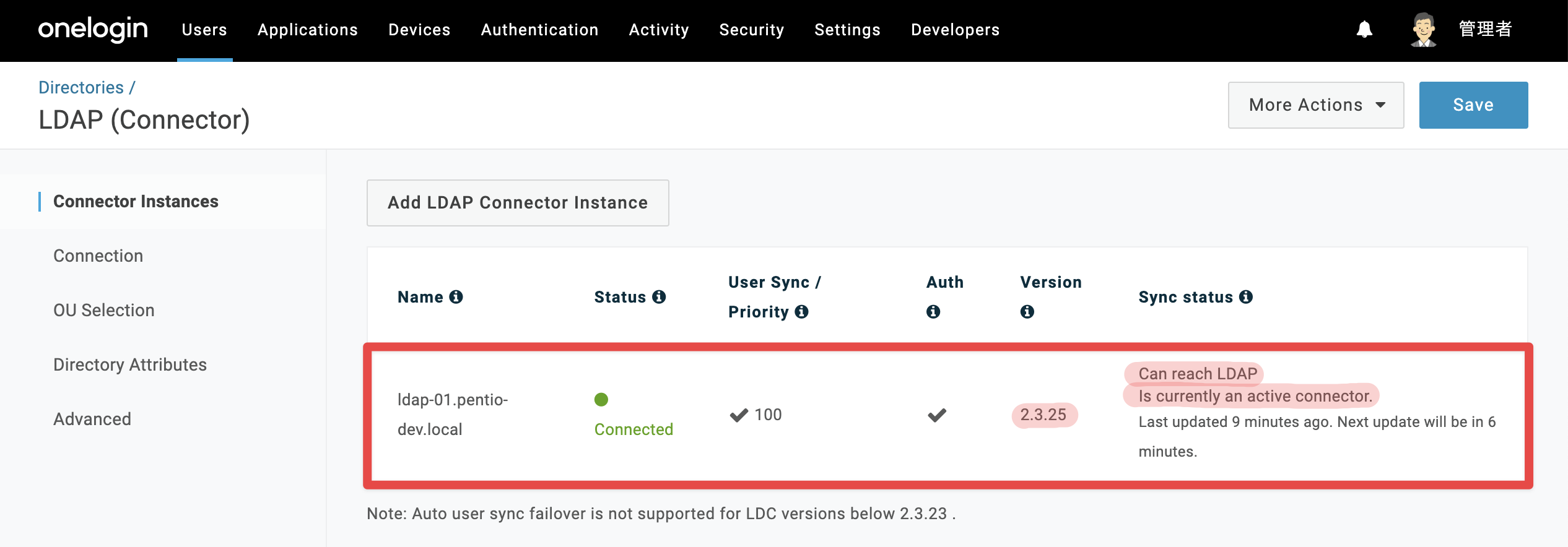Open the Security menu
1568x547 pixels.
click(752, 30)
